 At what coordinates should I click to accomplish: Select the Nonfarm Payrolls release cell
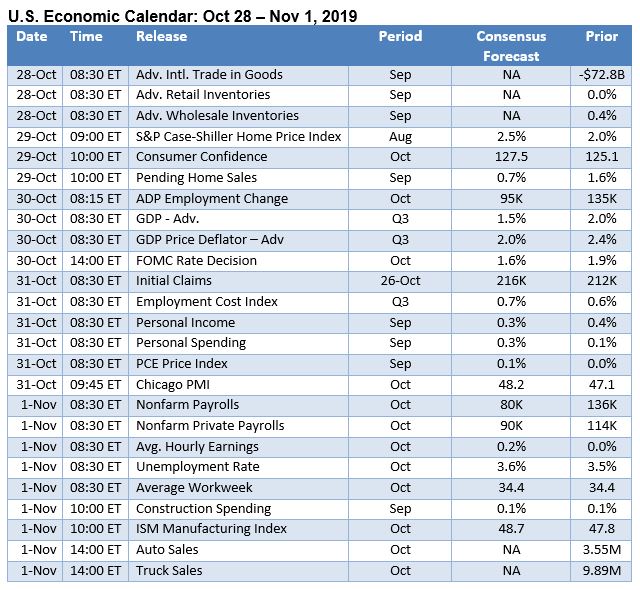(x=187, y=405)
